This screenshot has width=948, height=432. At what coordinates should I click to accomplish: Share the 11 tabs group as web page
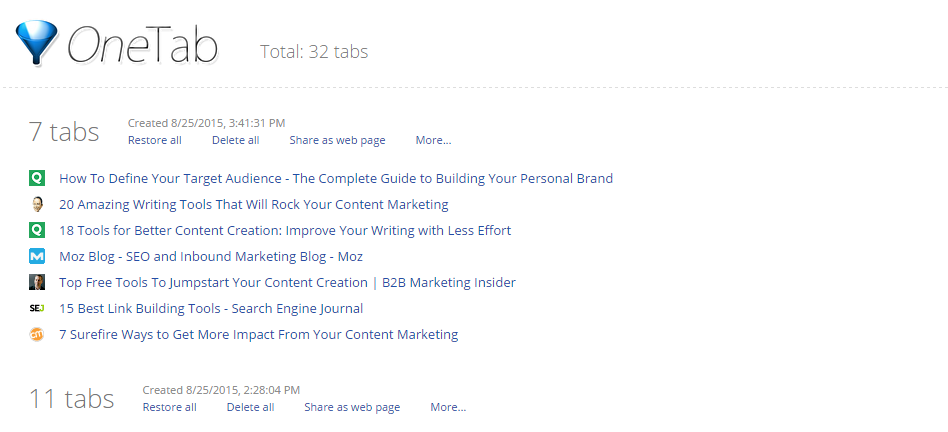352,407
